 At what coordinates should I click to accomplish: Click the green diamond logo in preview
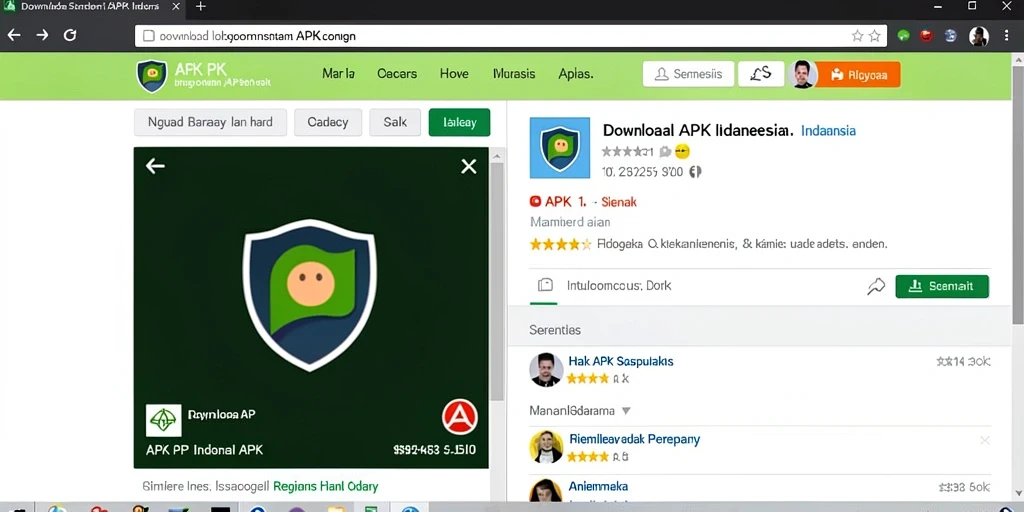pyautogui.click(x=163, y=421)
